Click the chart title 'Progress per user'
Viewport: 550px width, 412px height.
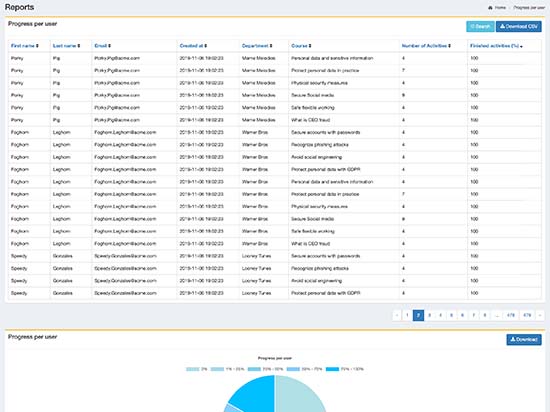point(275,358)
